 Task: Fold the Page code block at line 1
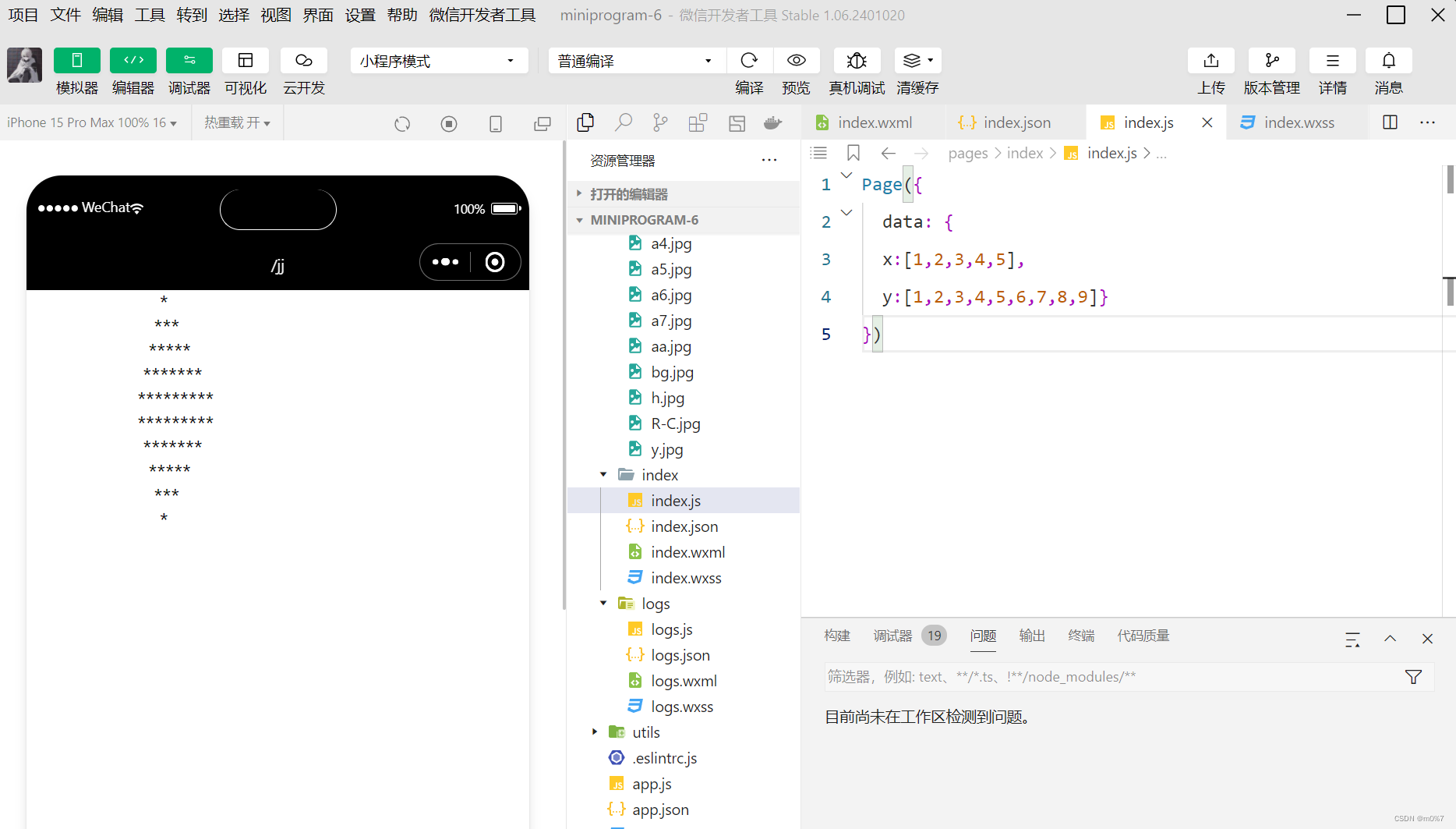(x=846, y=175)
